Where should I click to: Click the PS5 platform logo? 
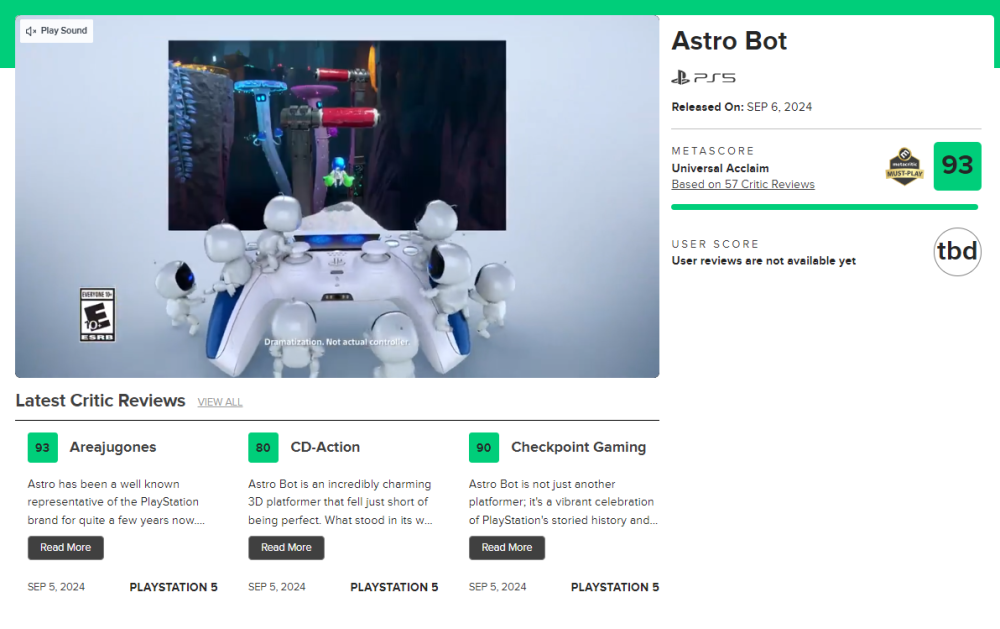coord(703,77)
